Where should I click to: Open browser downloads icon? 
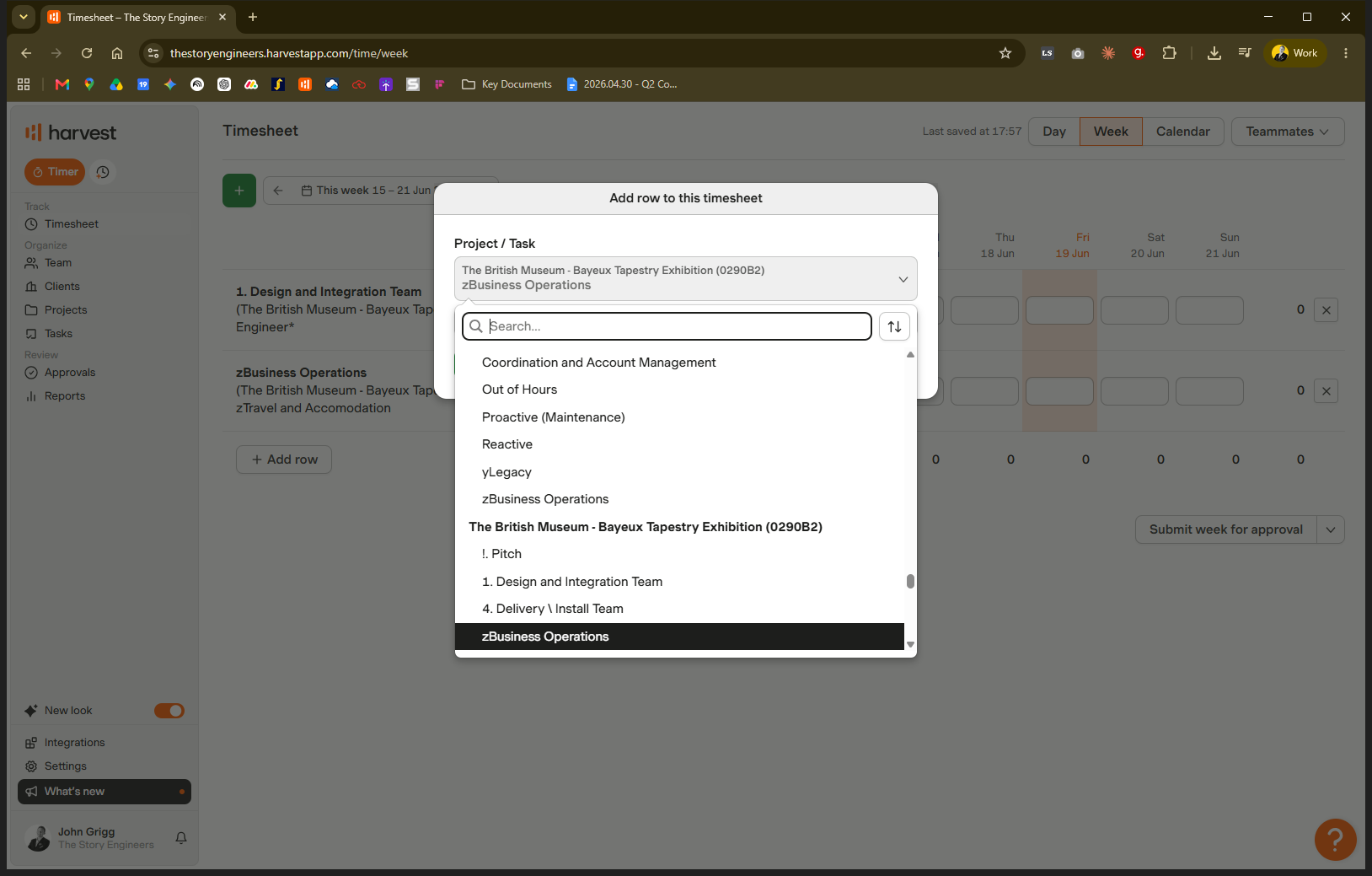1214,53
